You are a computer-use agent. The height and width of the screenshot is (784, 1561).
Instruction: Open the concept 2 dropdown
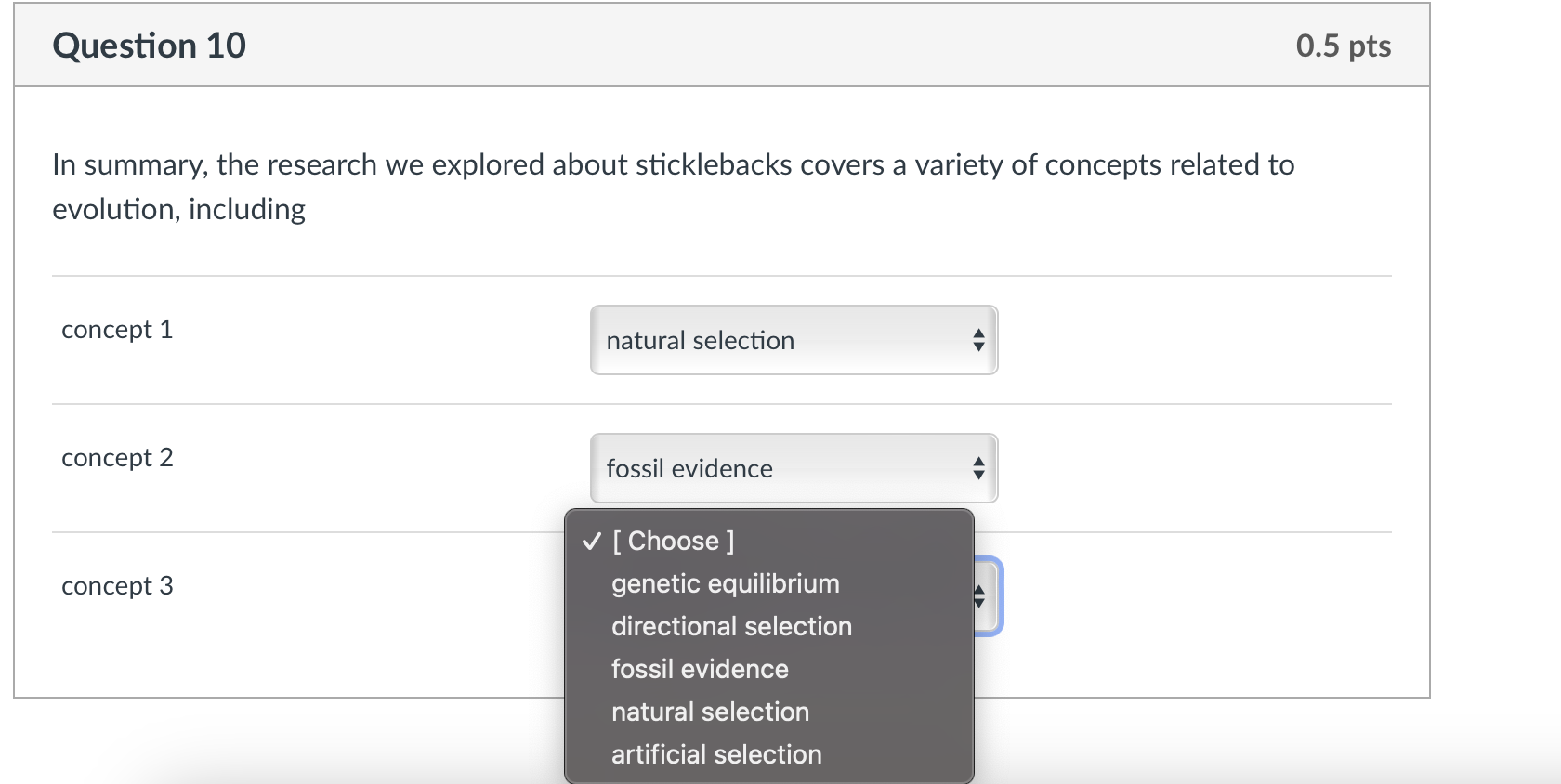(x=793, y=468)
